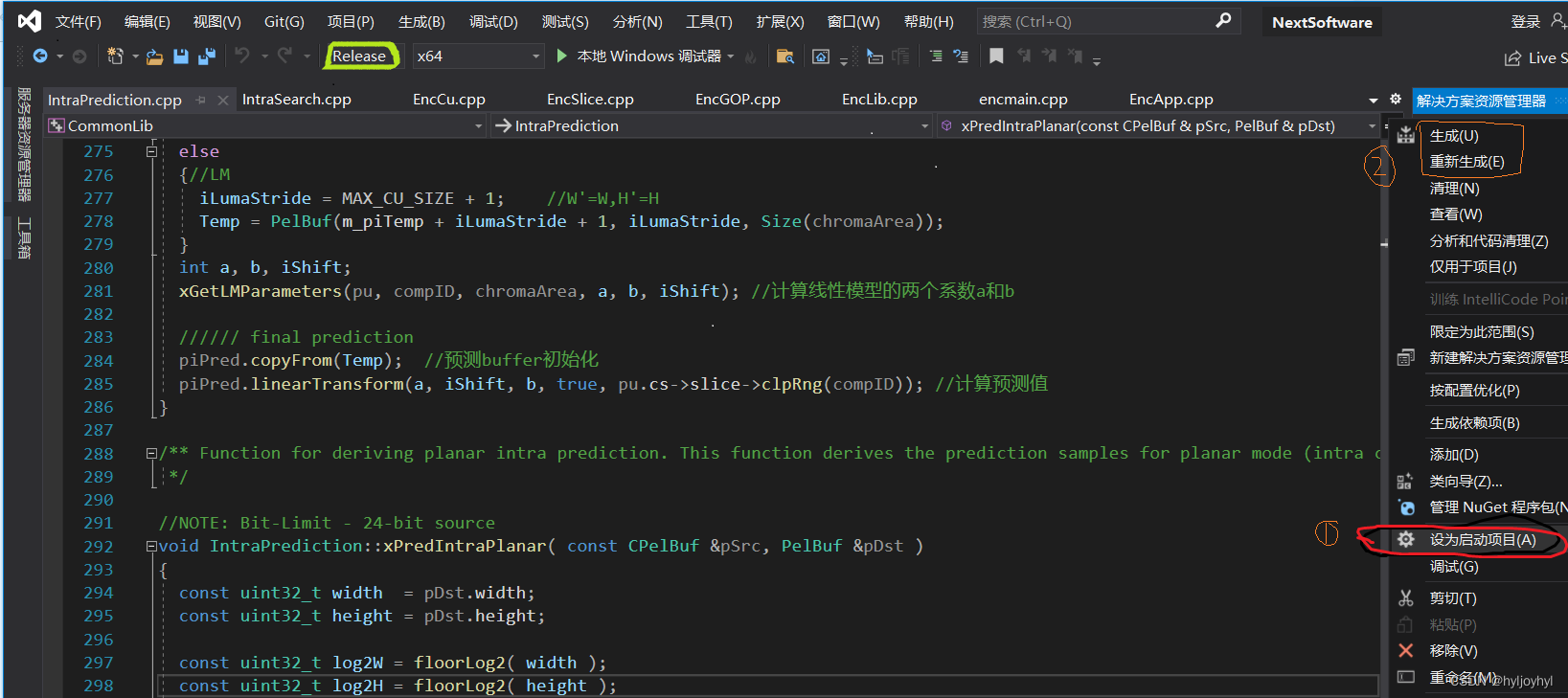This screenshot has width=1568, height=698.
Task: Open the 工具(T) tools menu
Action: coord(709,21)
